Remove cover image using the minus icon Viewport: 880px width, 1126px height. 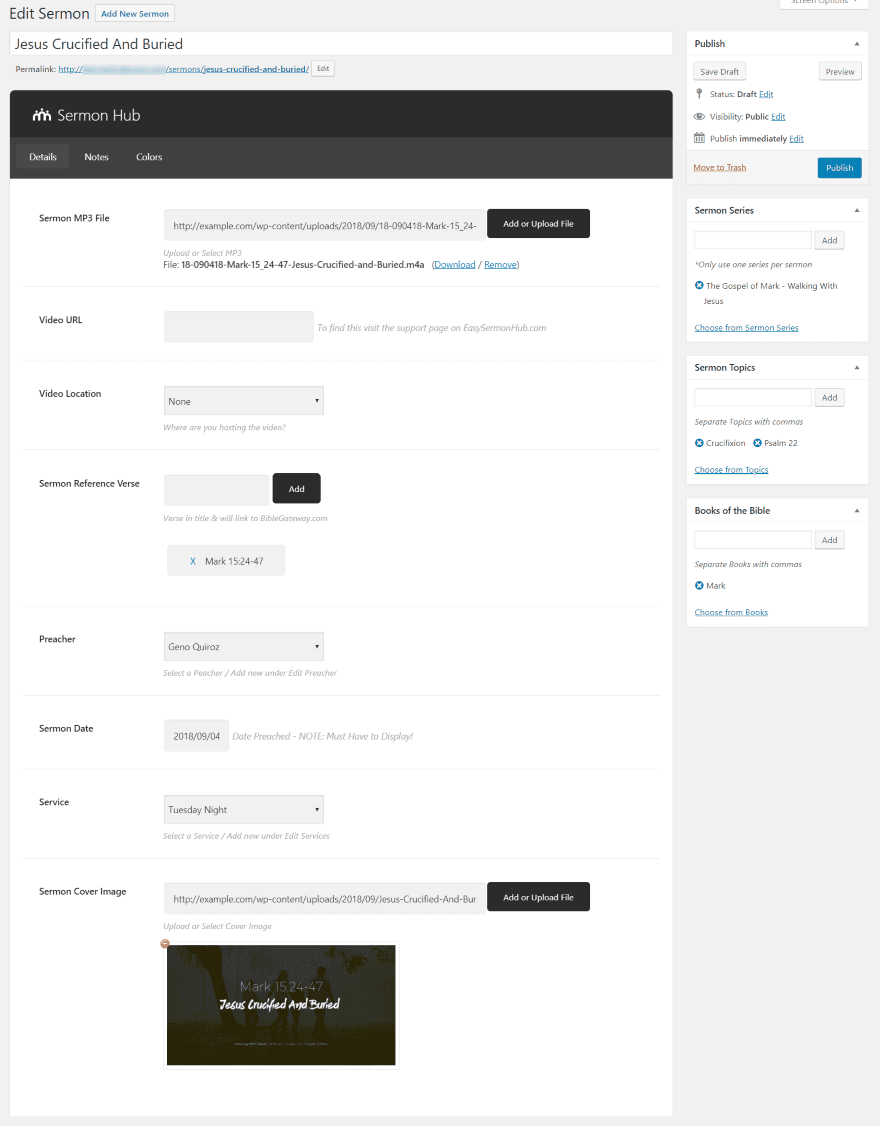pyautogui.click(x=165, y=944)
